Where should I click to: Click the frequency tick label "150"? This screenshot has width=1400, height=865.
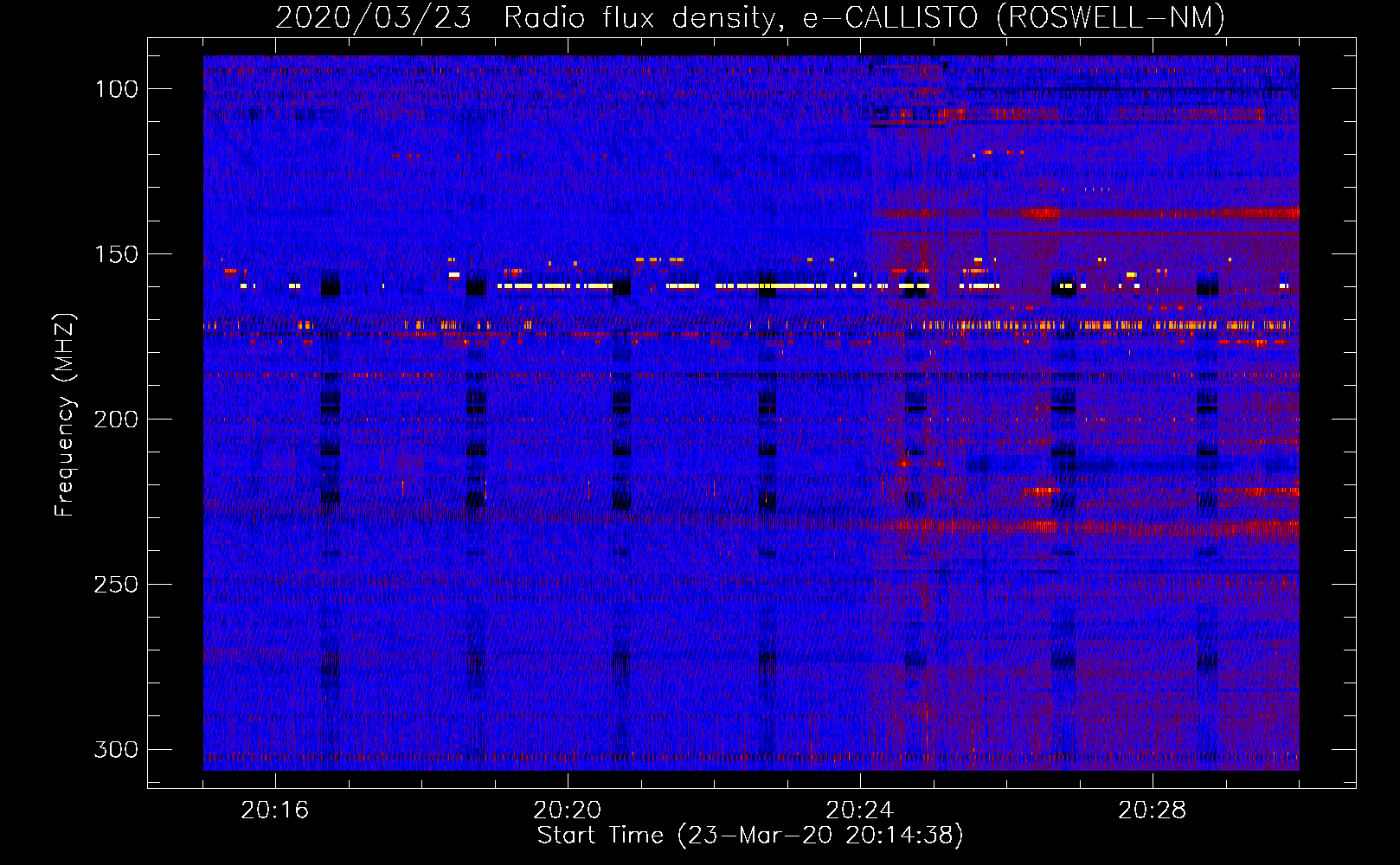coord(116,254)
